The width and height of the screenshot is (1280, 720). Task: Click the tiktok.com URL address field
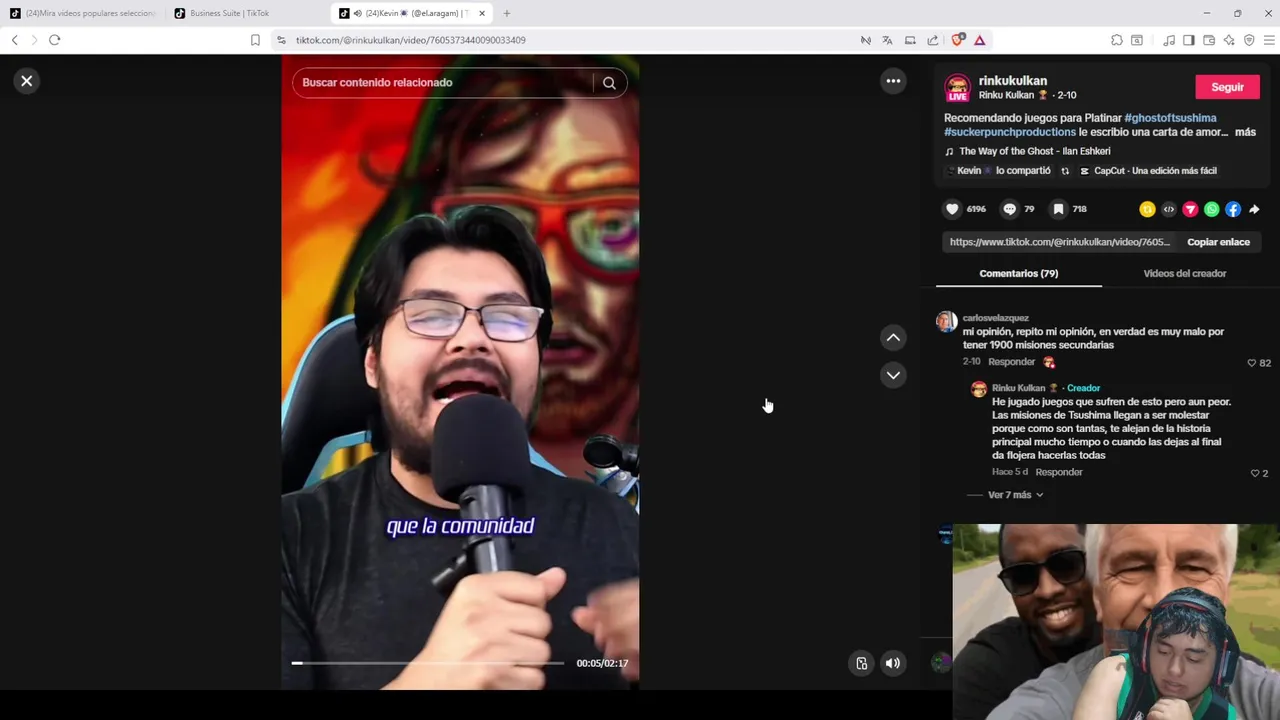pos(411,40)
